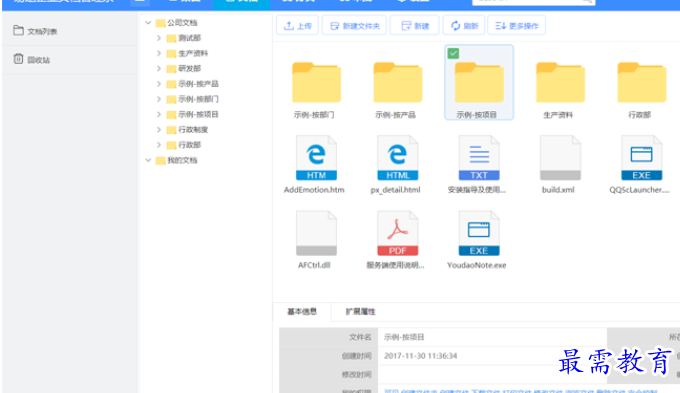
Task: Select the YoudaoNote.exe file icon
Action: pyautogui.click(x=479, y=233)
